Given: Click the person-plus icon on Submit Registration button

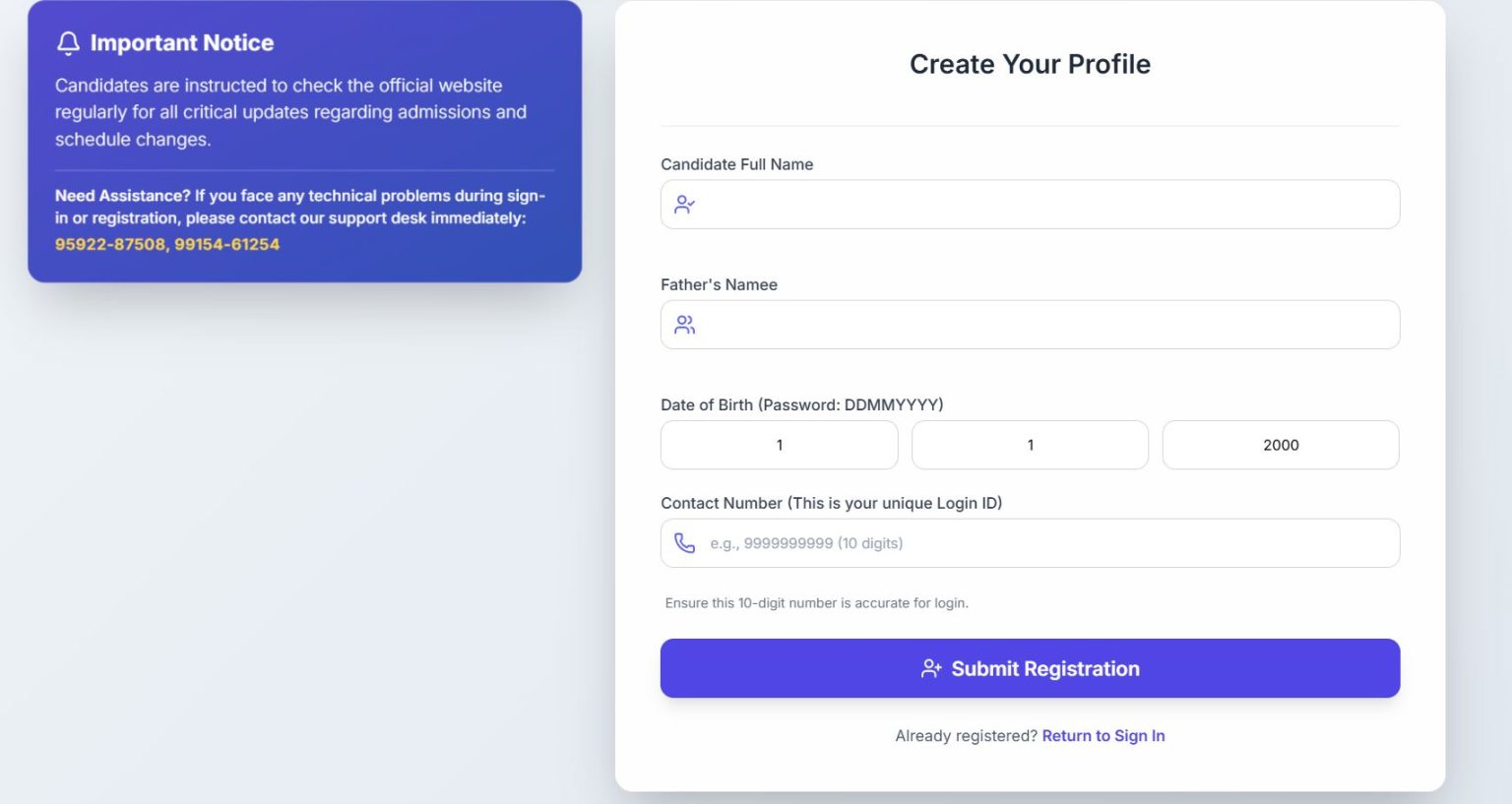Looking at the screenshot, I should click(929, 668).
